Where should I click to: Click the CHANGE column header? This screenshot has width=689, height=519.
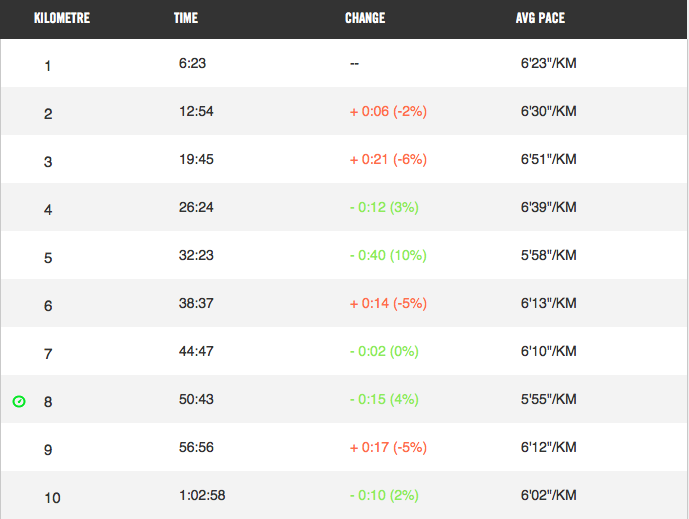point(365,18)
